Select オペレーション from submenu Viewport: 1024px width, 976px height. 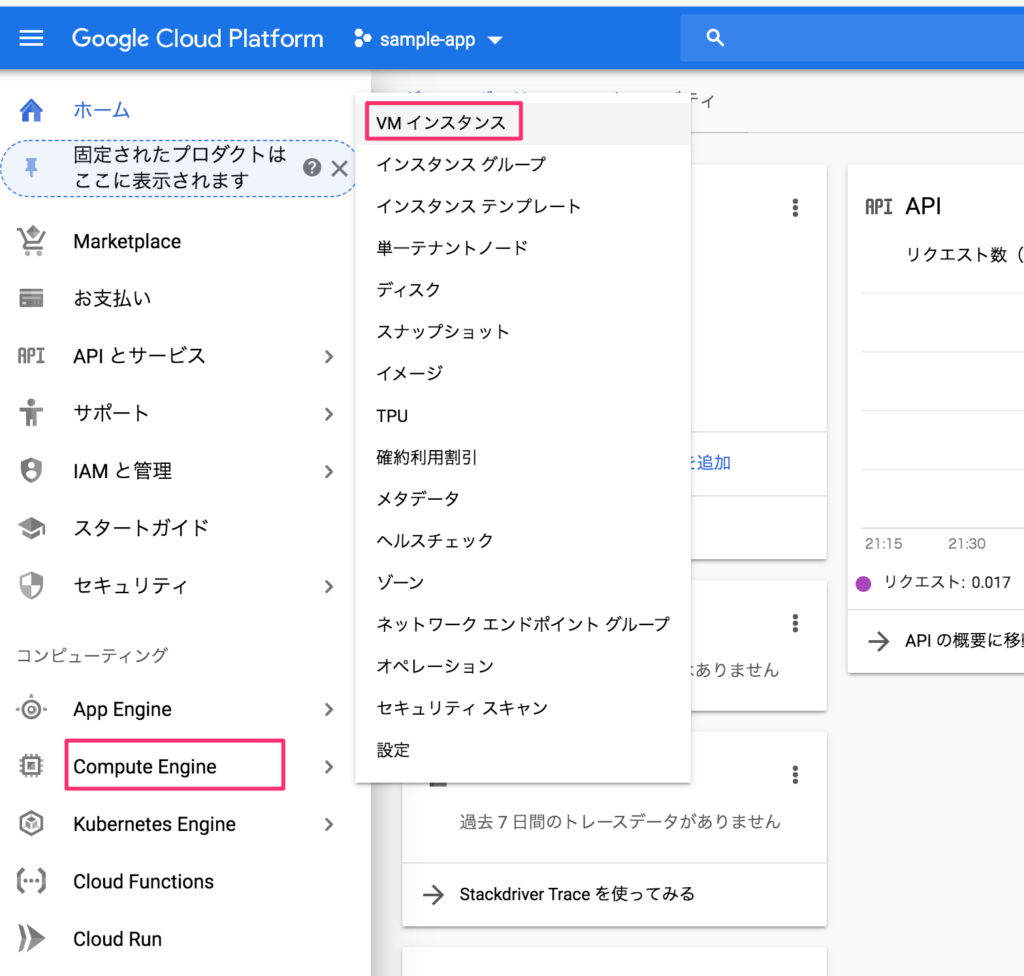522,666
